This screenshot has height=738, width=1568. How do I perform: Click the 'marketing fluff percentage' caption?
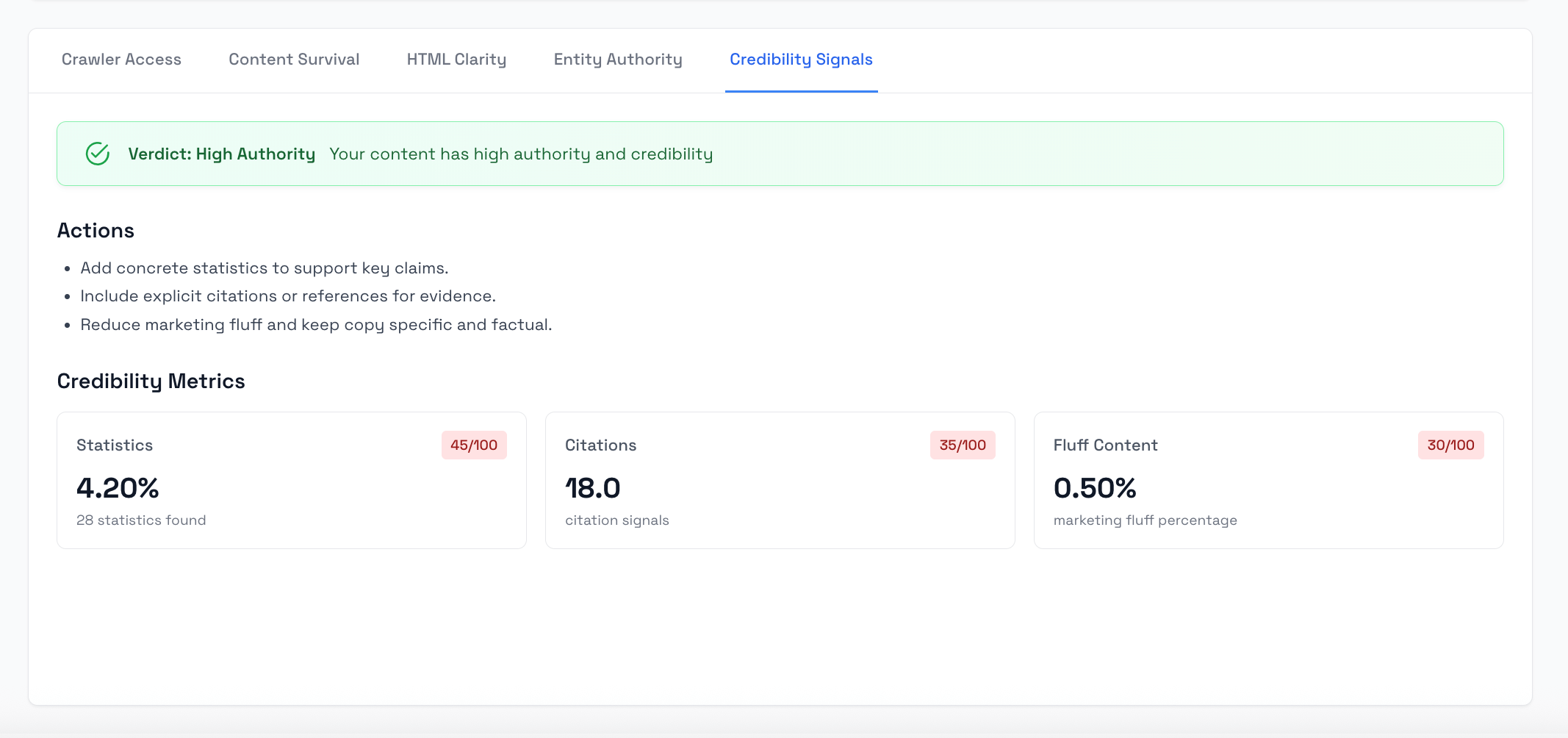click(x=1145, y=520)
